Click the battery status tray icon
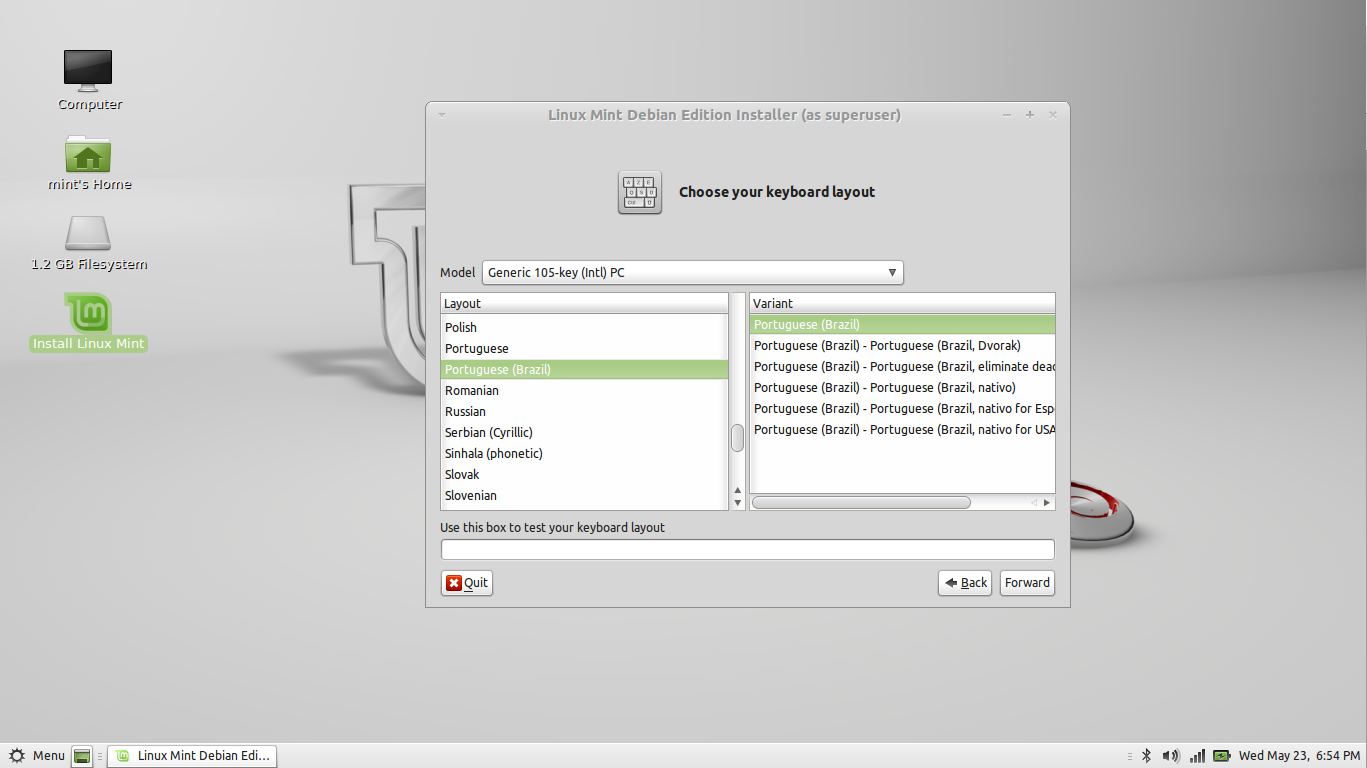Viewport: 1367px width, 768px height. [1222, 756]
